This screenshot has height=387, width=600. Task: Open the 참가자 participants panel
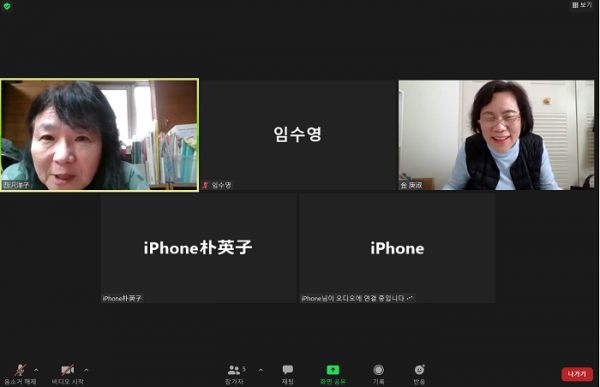[235, 374]
